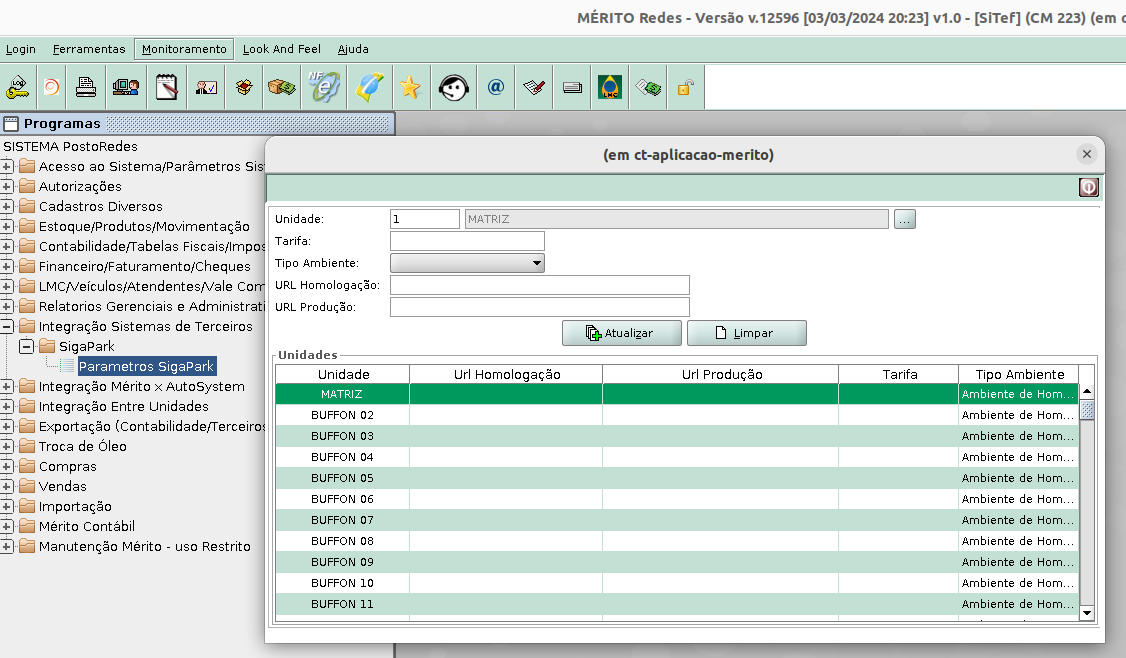Click the yellow star favorites icon
The image size is (1126, 658).
click(x=410, y=88)
